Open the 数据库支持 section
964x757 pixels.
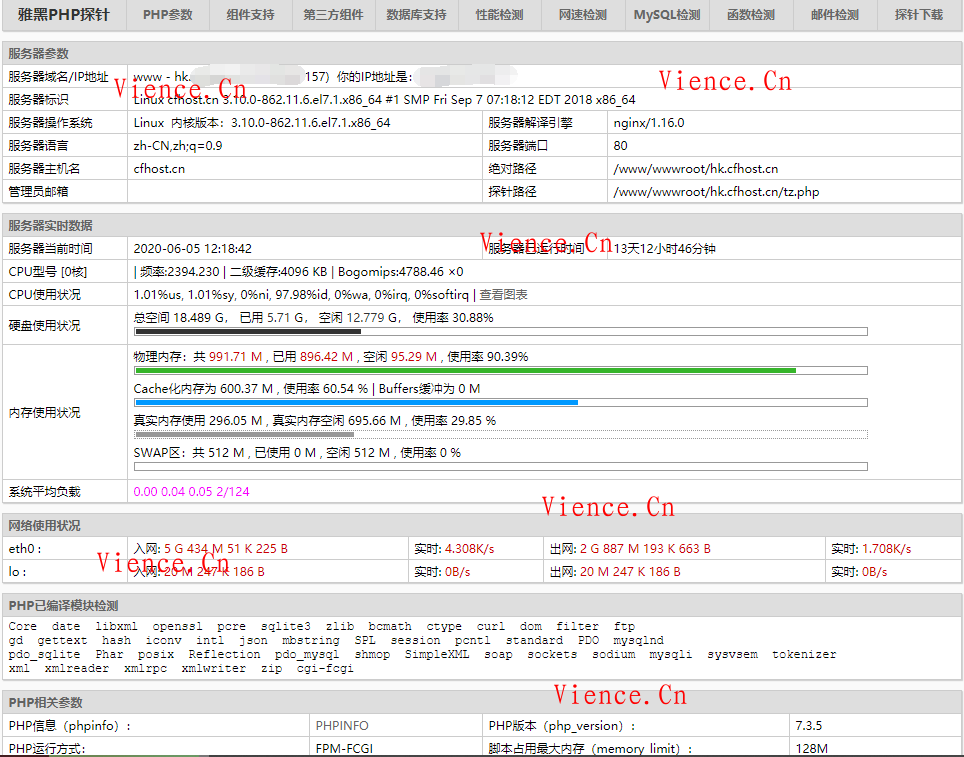pos(416,15)
